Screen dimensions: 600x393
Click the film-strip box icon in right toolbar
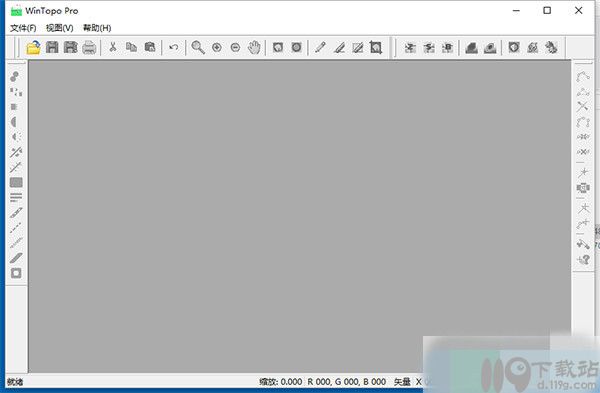click(x=583, y=188)
